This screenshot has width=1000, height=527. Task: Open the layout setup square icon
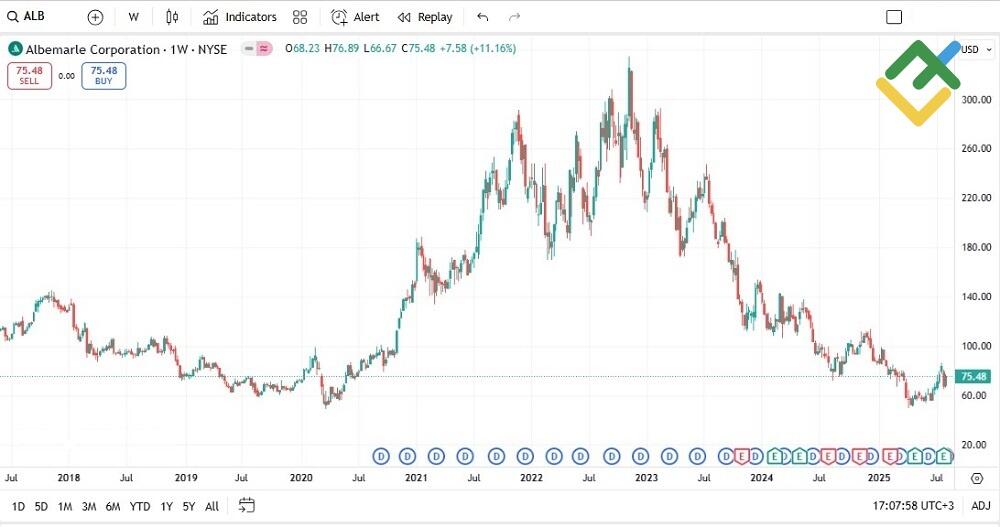click(x=894, y=17)
